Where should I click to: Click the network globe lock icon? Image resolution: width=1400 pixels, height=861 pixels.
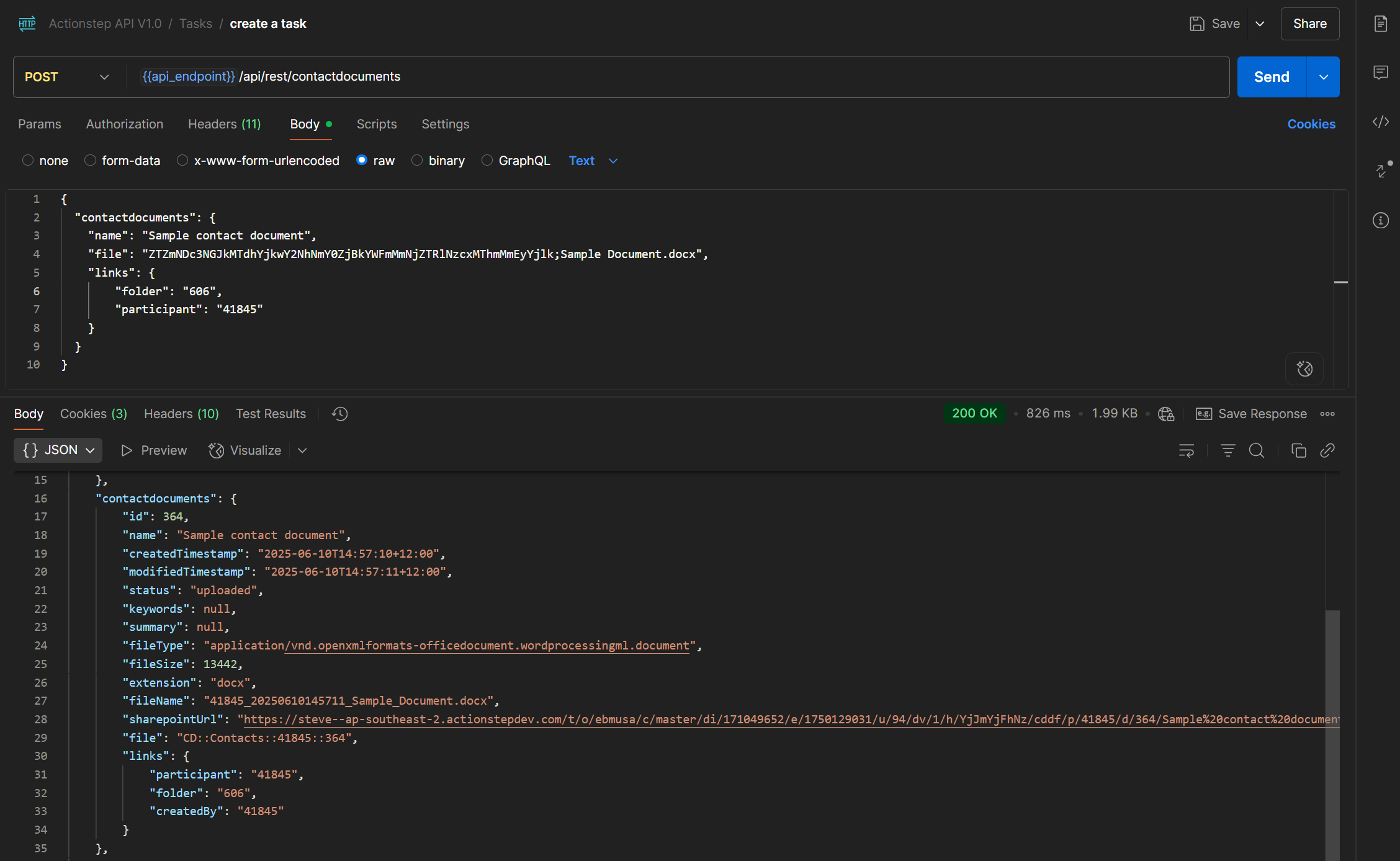[1166, 414]
